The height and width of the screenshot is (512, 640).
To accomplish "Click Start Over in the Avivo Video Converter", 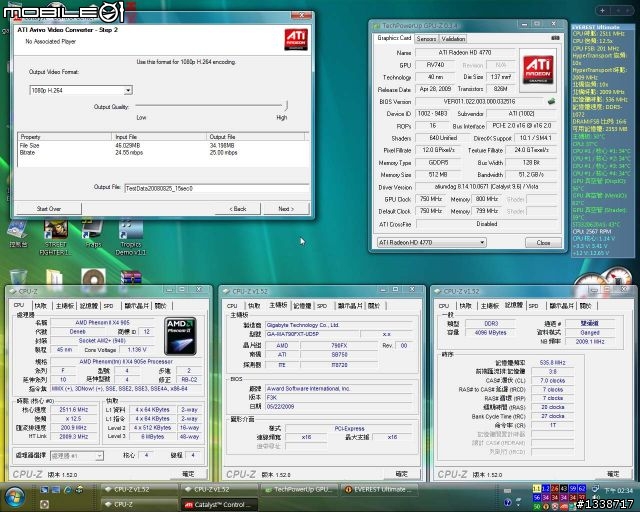I will (49, 209).
